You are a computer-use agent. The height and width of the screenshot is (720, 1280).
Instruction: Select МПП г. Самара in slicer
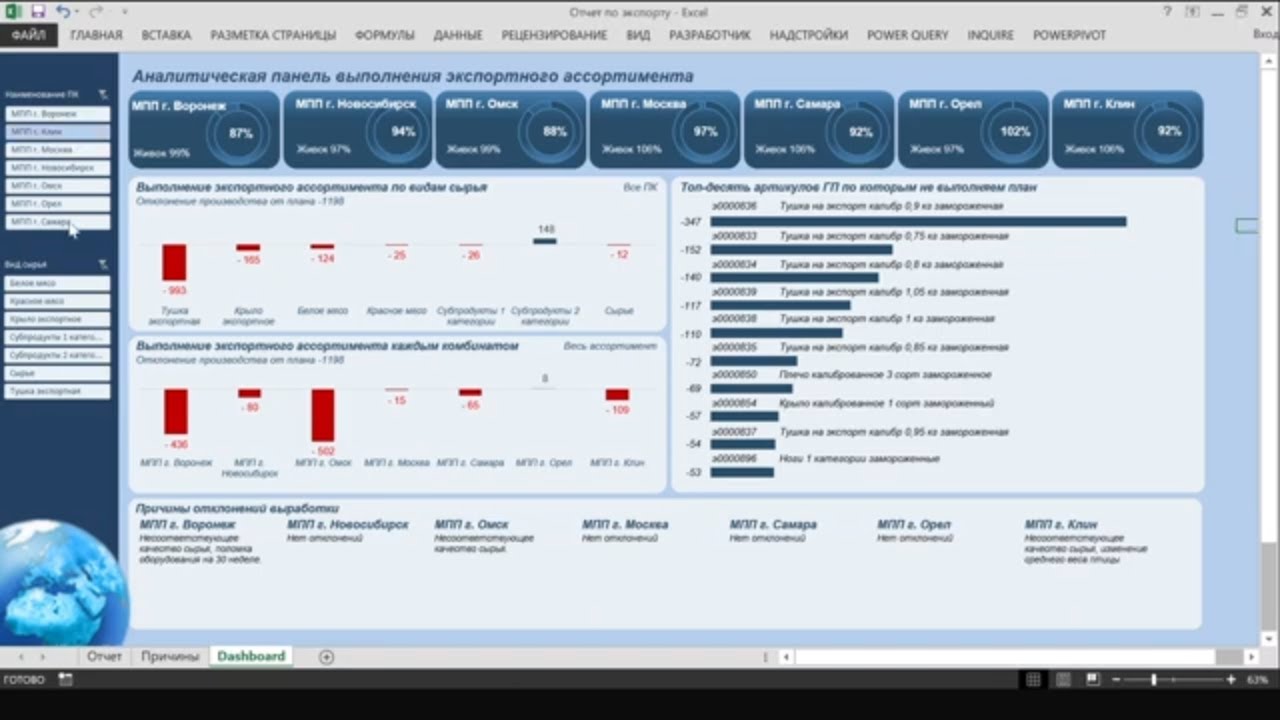click(x=57, y=222)
